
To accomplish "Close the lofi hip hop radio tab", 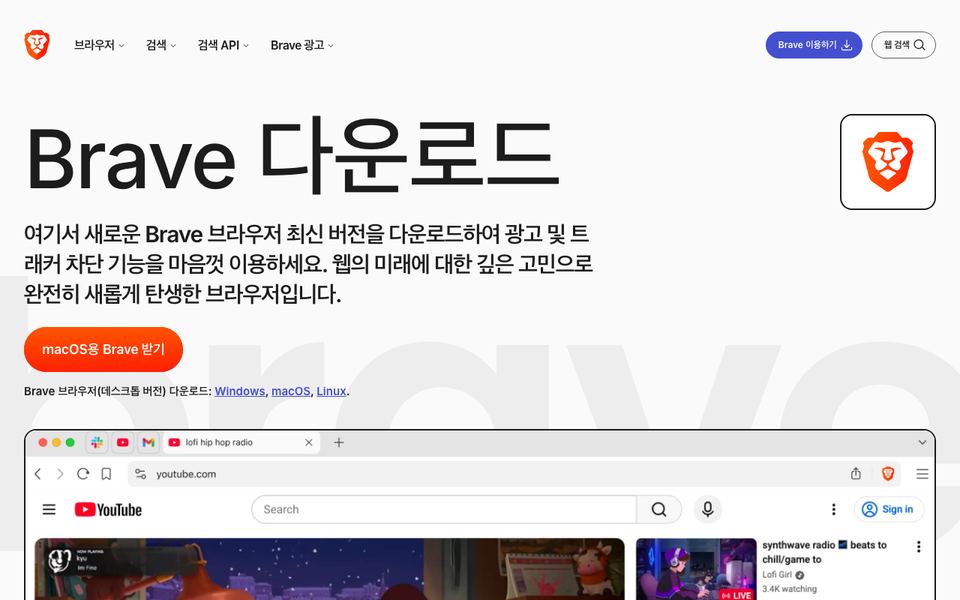I will coord(309,442).
